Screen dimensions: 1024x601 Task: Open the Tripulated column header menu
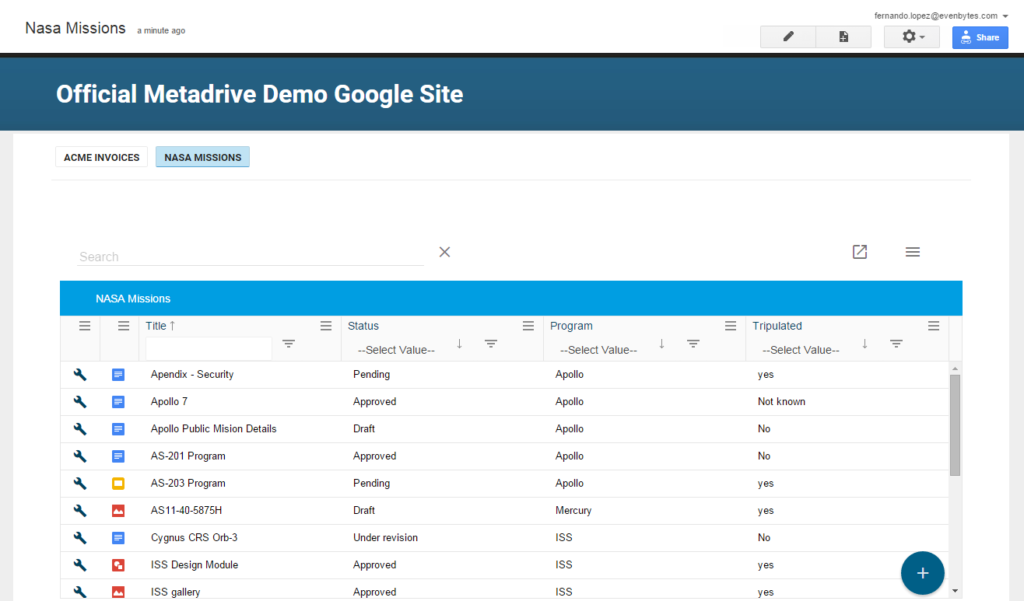933,325
